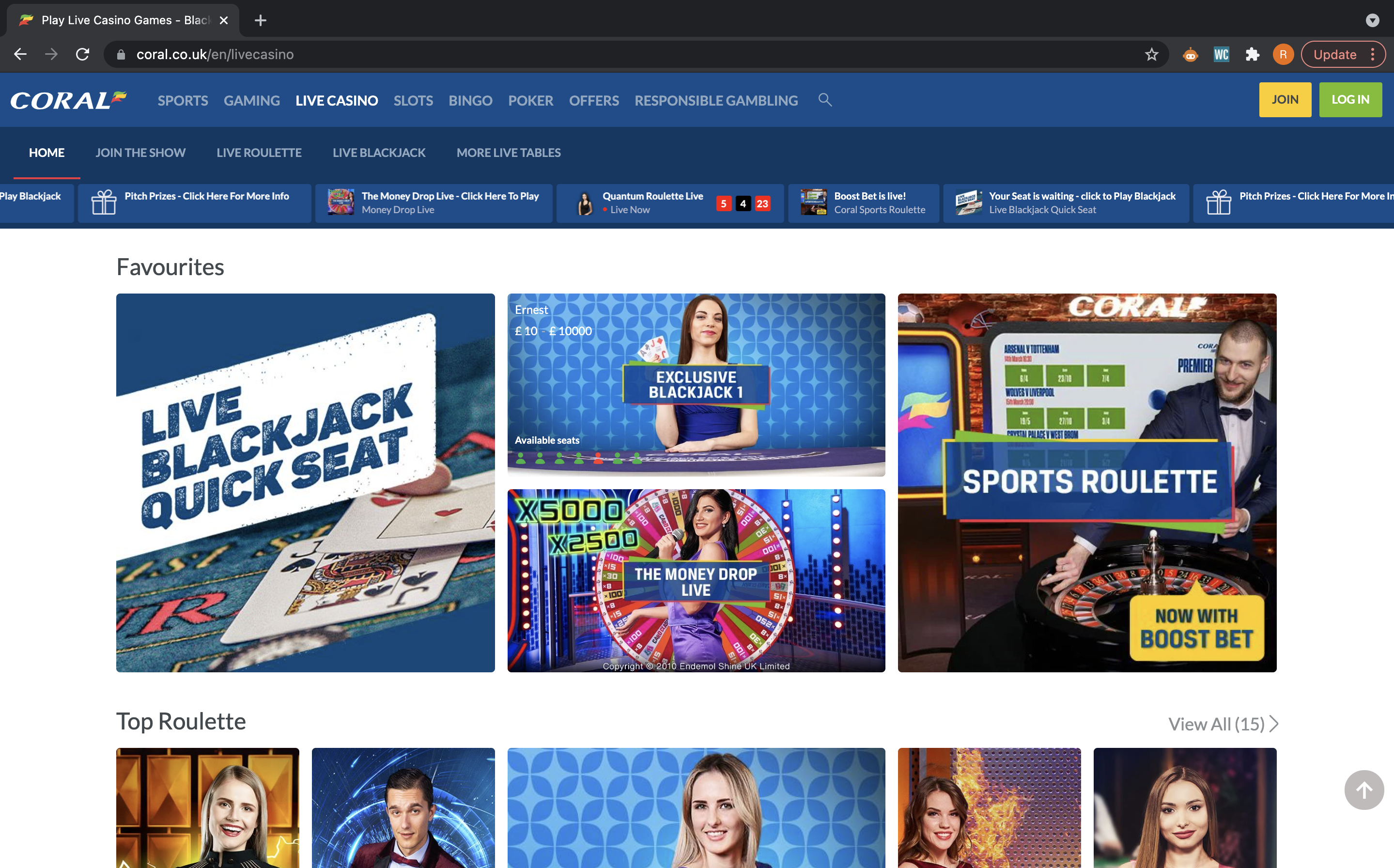Click the second Pitch Prizes gift icon
The height and width of the screenshot is (868, 1394).
tap(1219, 202)
